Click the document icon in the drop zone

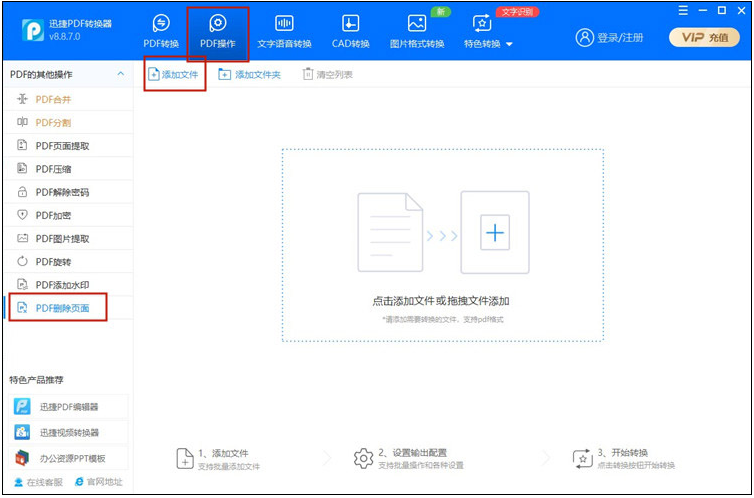(x=390, y=232)
